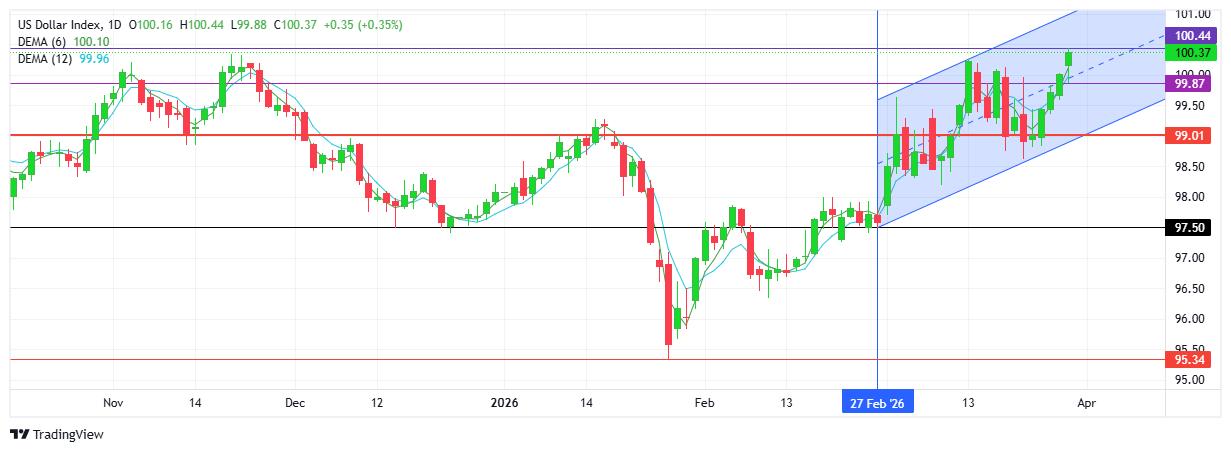This screenshot has height=452, width=1231.
Task: Click the DEMA (6) value 100.10
Action: point(91,42)
